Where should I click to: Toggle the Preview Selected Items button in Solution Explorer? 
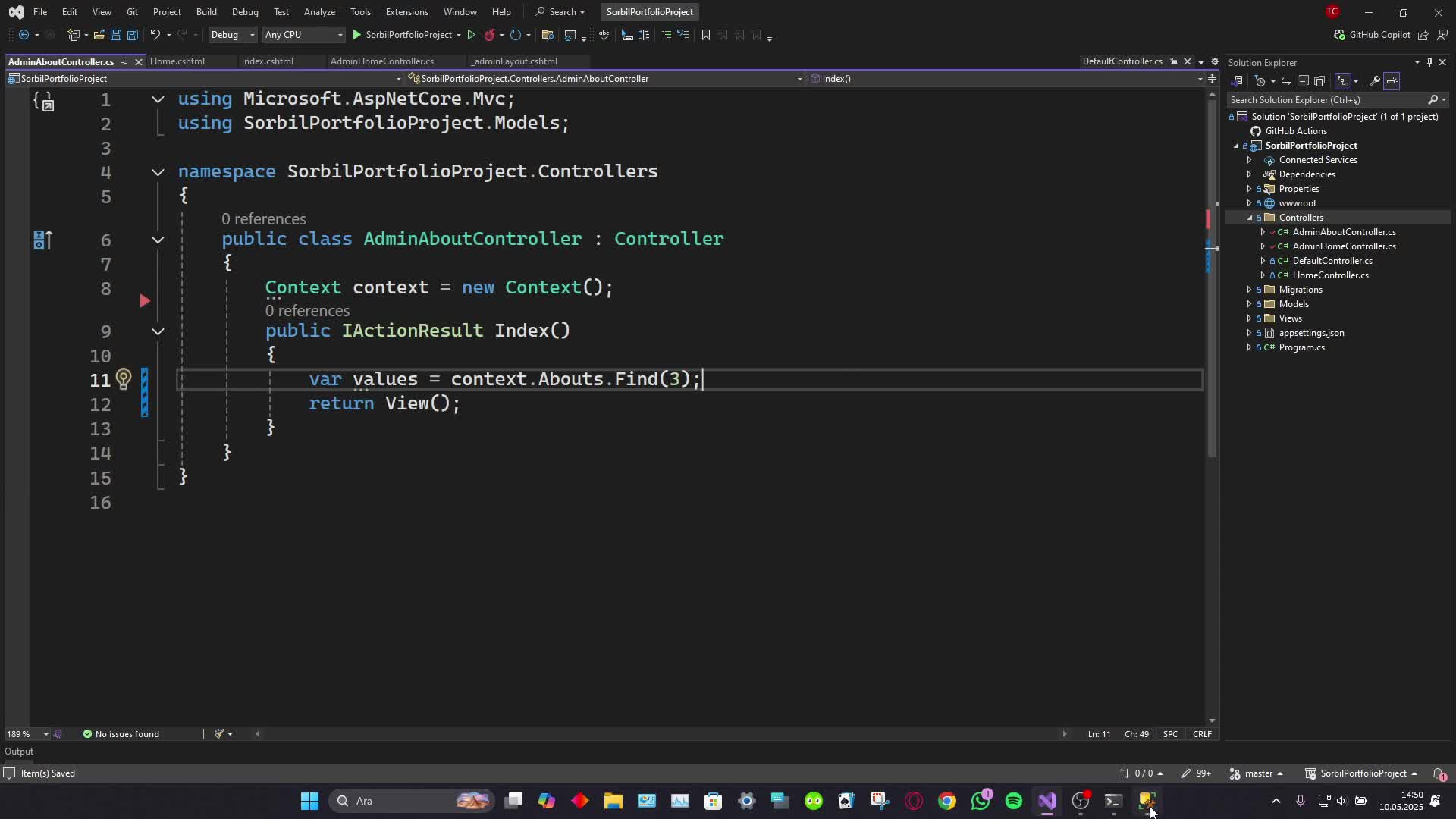(1392, 81)
